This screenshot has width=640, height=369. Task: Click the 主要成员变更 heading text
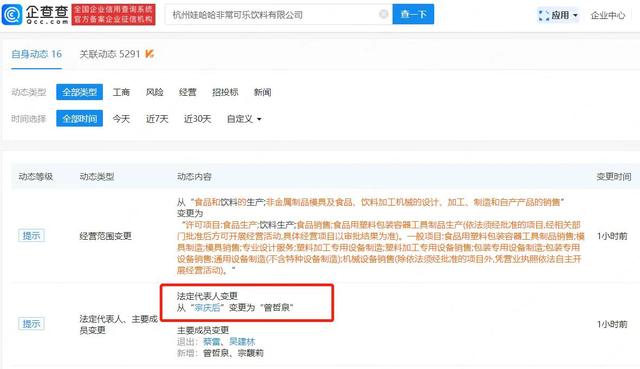coord(203,330)
